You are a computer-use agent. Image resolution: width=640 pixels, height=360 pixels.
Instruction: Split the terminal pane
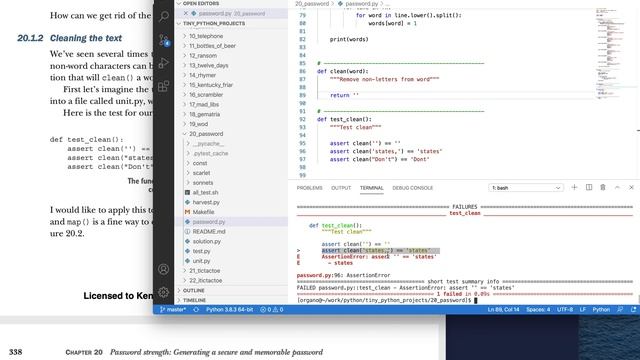click(x=589, y=187)
